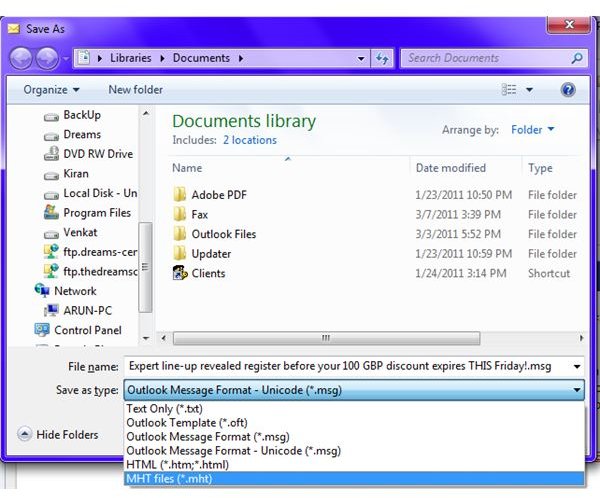Screen dimensions: 600x498
Task: Click the New folder button
Action: click(135, 90)
